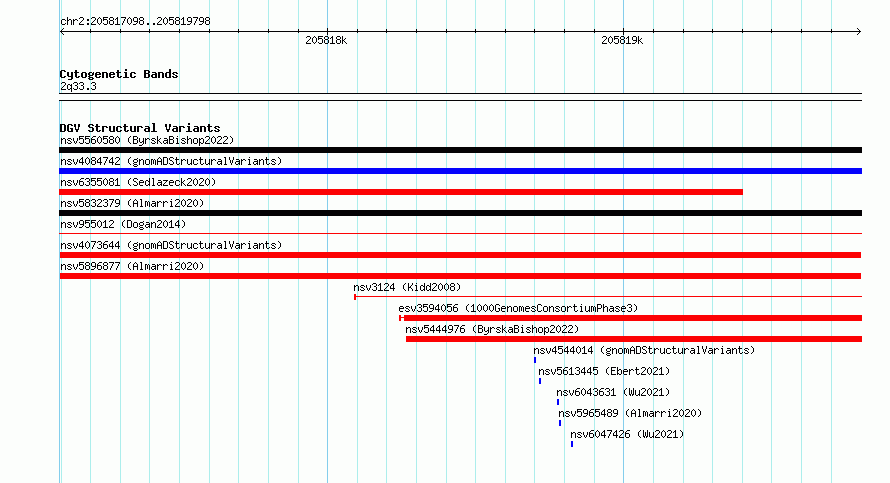Select the small blue nsv4544014 marker
This screenshot has height=483, width=890.
(535, 360)
